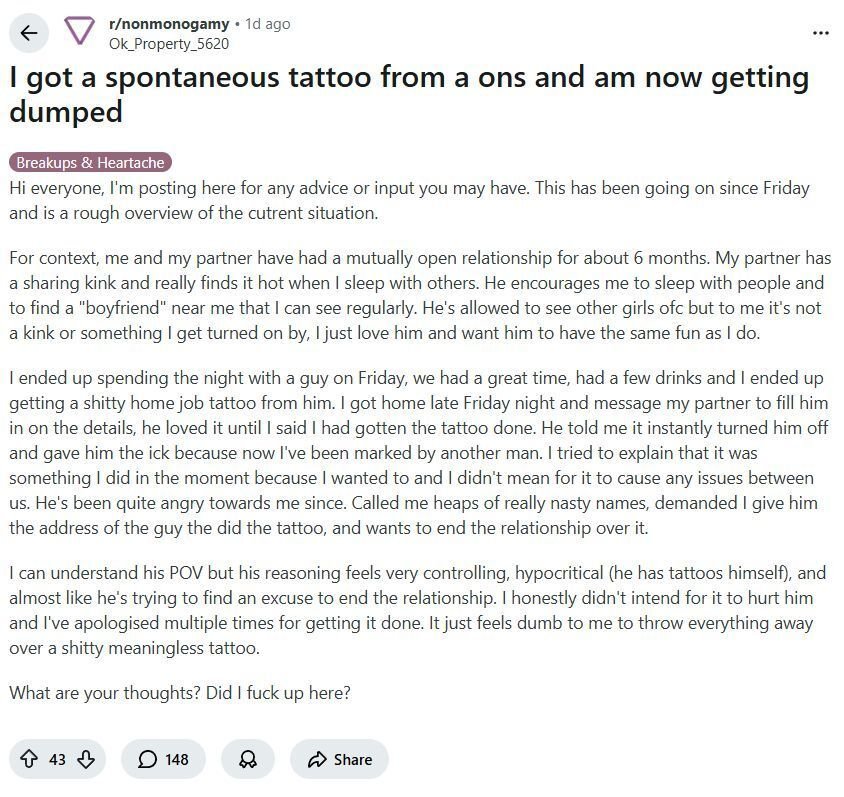Downvote the spontaneous tattoo post
The height and width of the screenshot is (797, 844).
click(86, 760)
